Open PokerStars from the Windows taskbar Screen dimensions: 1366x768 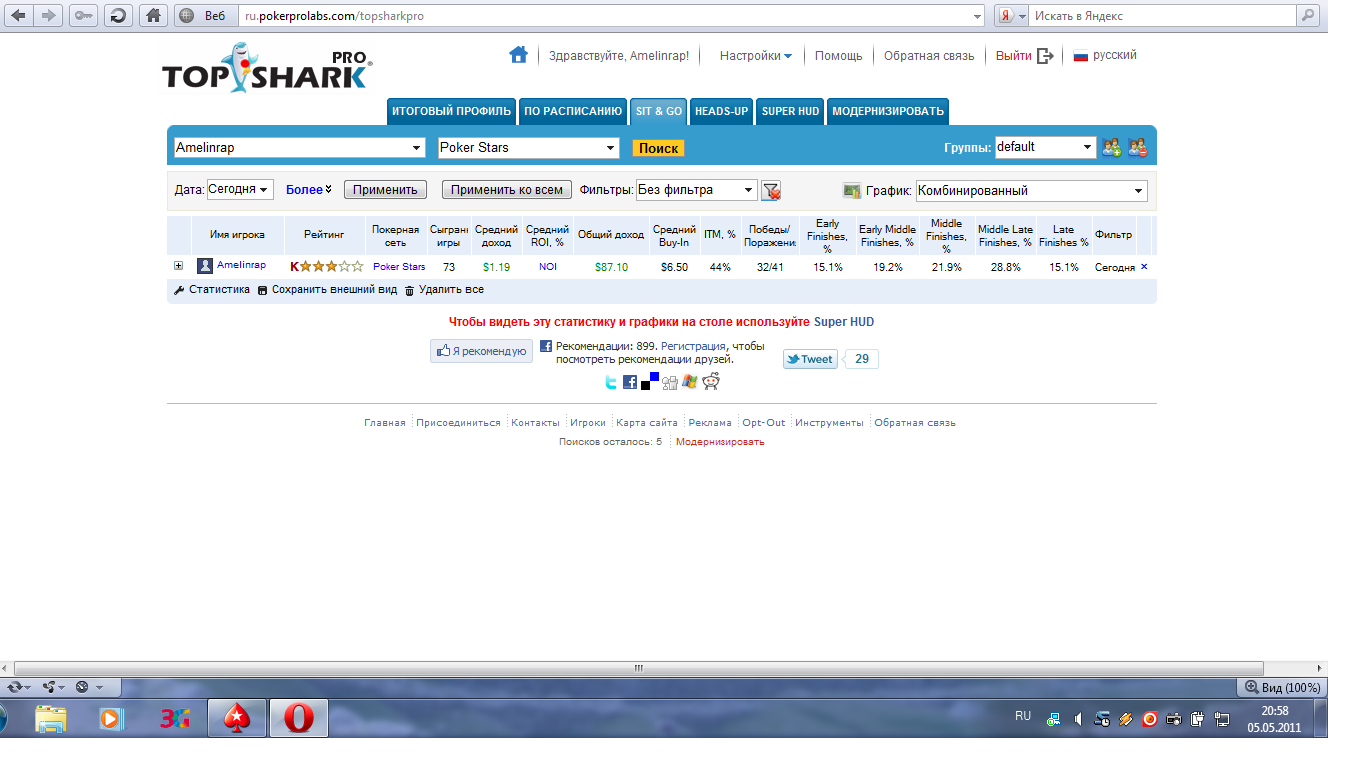[x=237, y=718]
